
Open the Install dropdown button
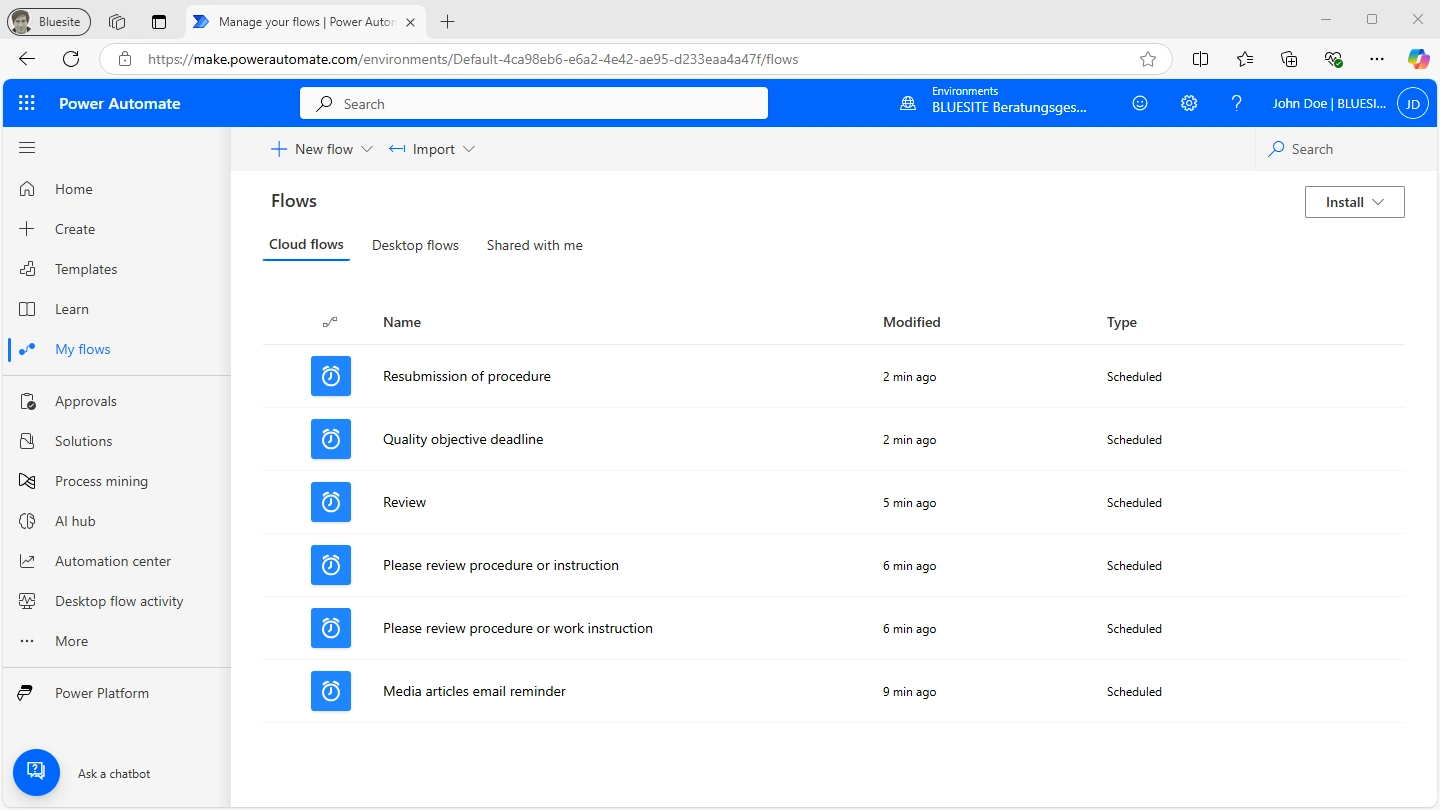click(x=1354, y=202)
